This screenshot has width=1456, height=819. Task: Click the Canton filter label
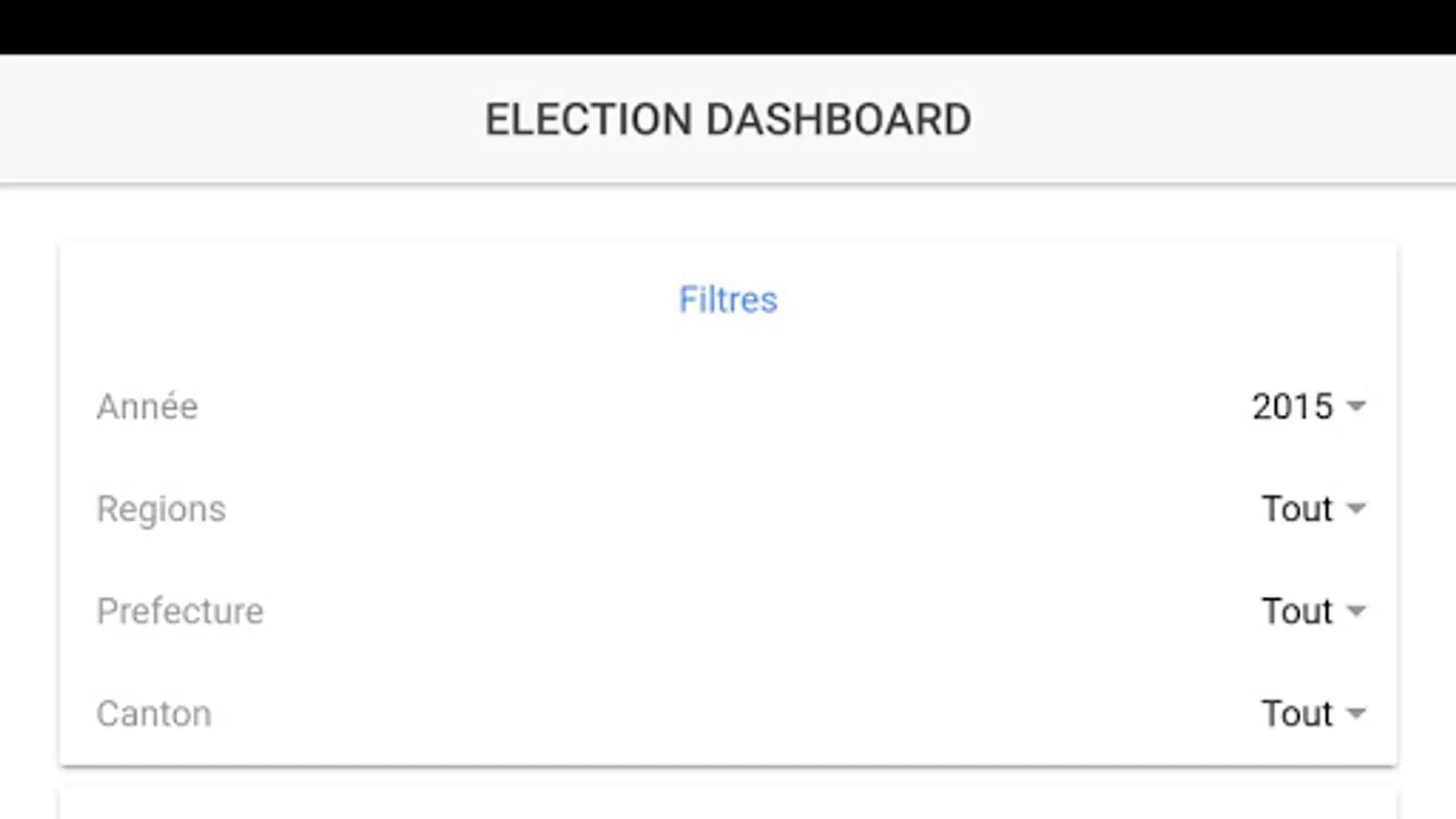154,713
